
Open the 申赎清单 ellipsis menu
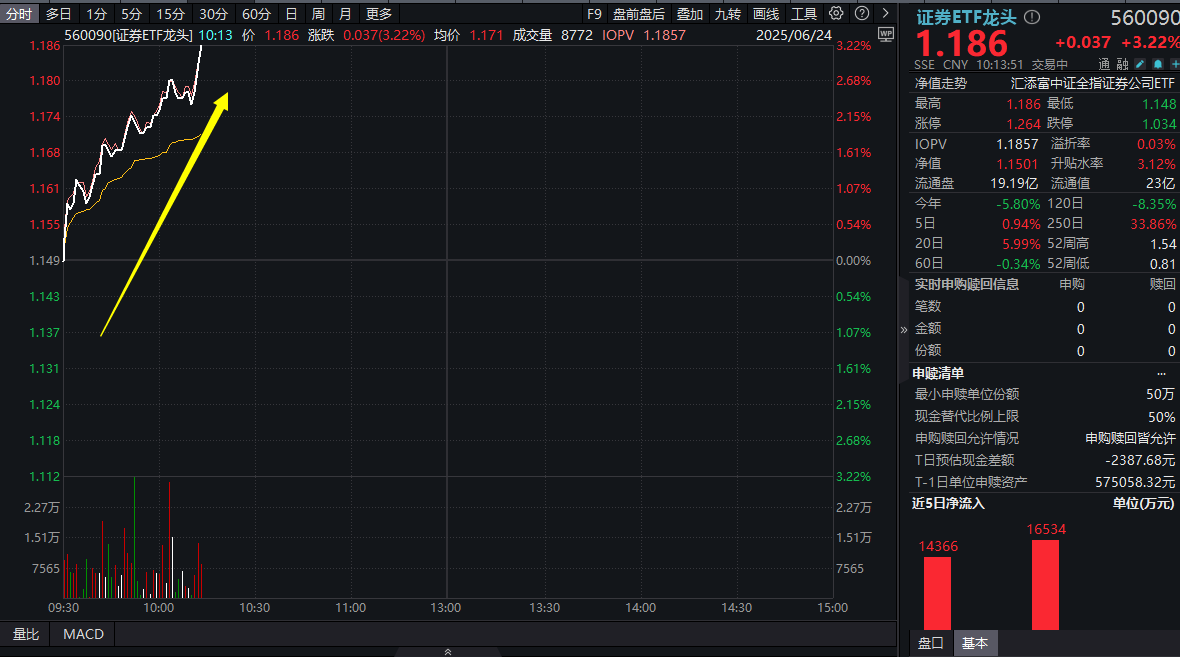click(x=1161, y=373)
